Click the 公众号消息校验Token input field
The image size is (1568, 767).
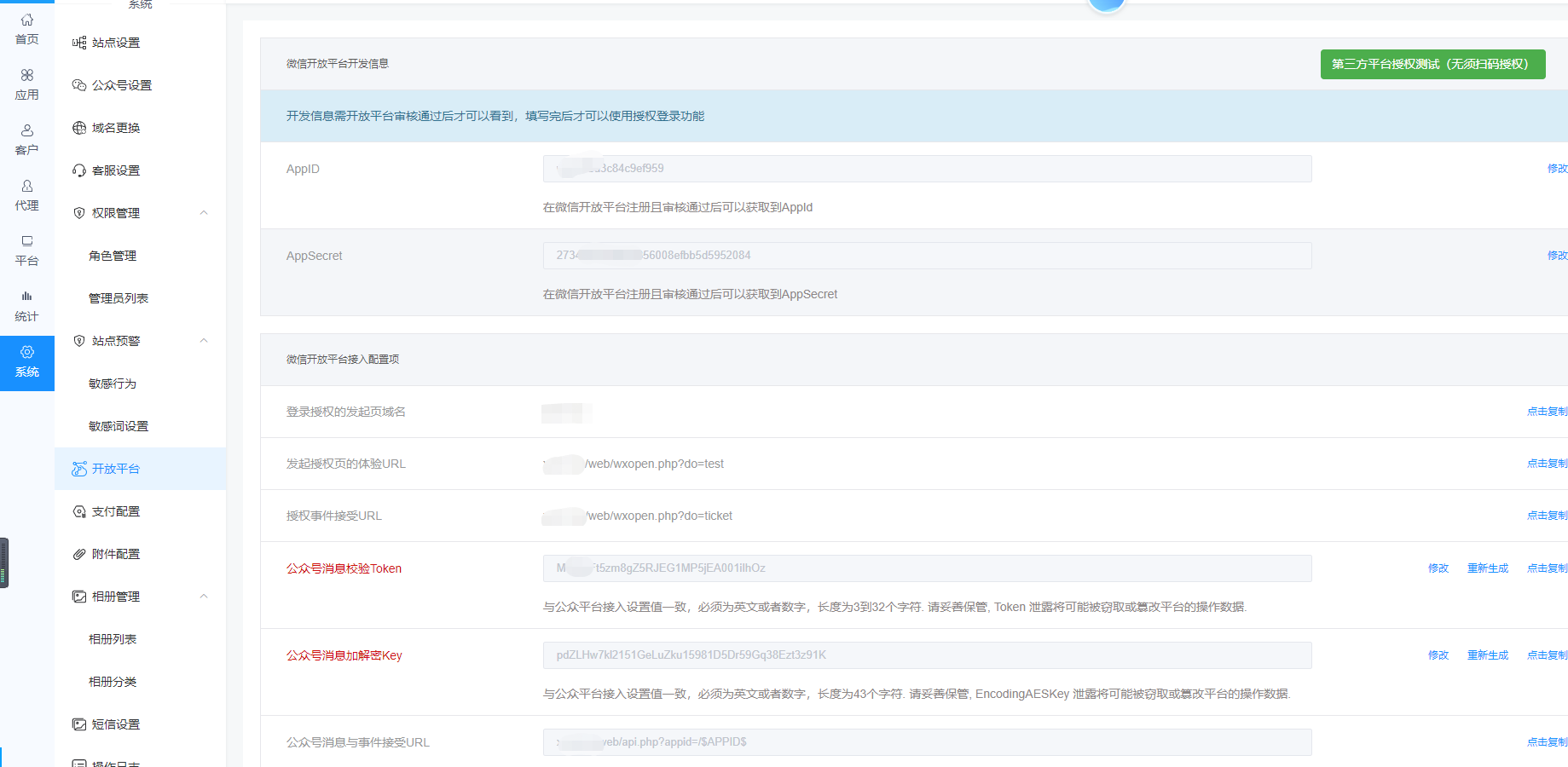[x=927, y=568]
